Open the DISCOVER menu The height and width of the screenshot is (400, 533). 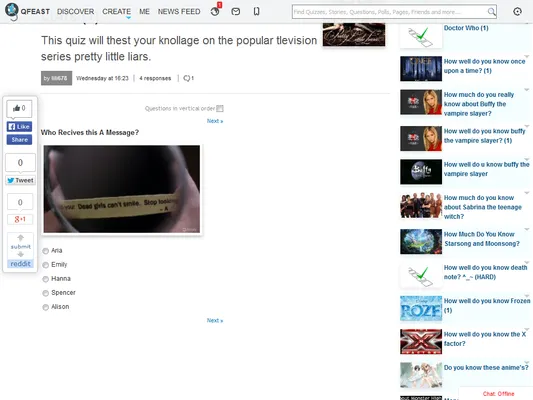pyautogui.click(x=75, y=12)
